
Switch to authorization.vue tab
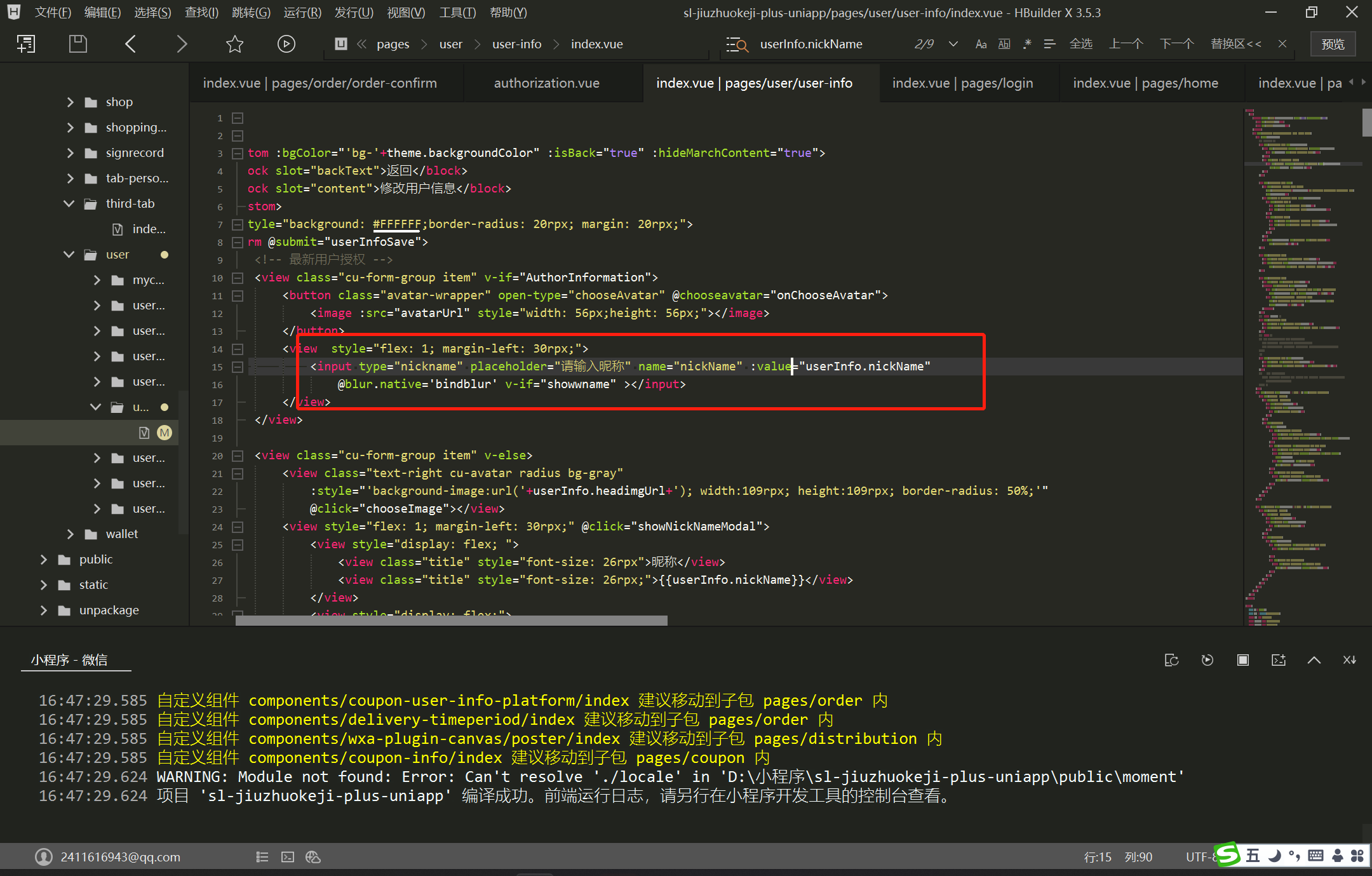(x=546, y=83)
